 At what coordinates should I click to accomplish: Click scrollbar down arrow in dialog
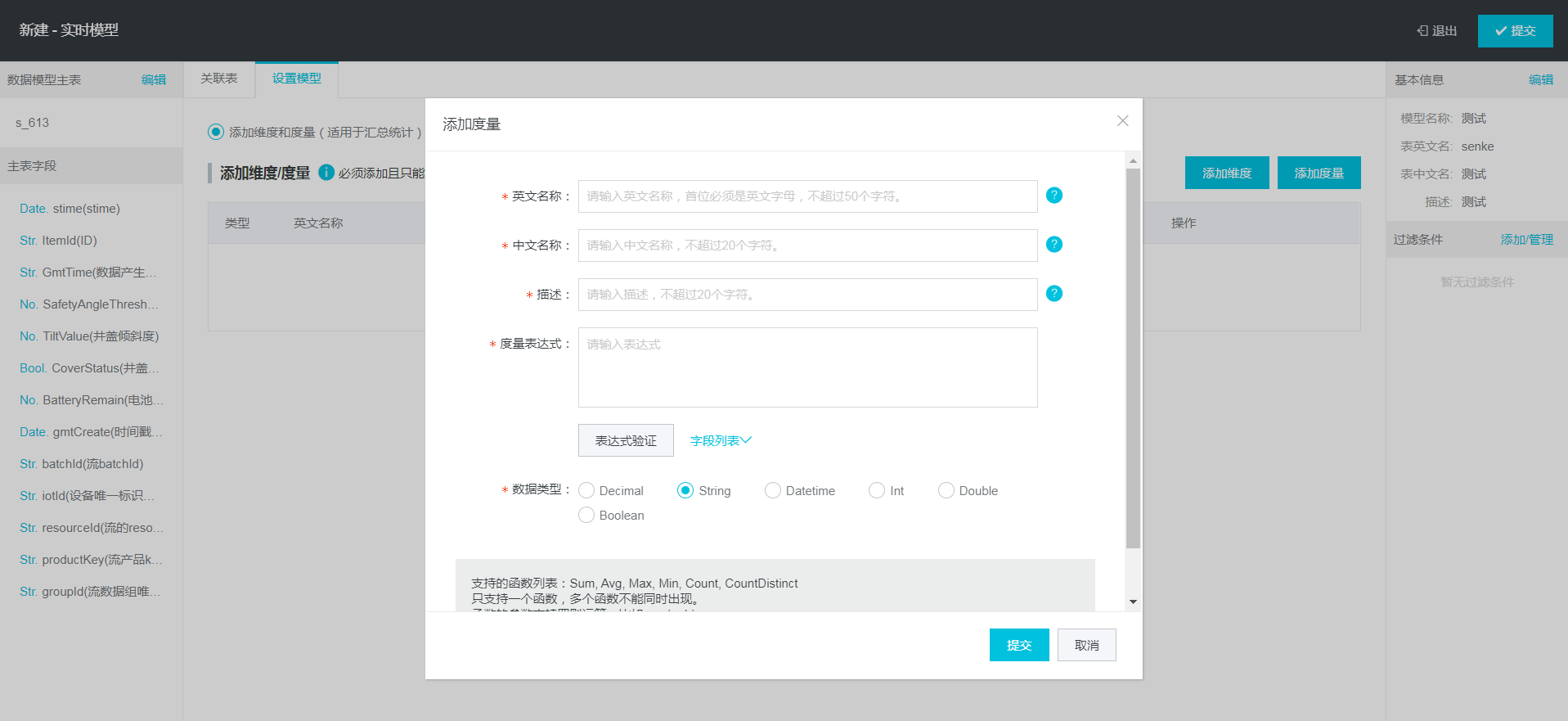[1133, 602]
